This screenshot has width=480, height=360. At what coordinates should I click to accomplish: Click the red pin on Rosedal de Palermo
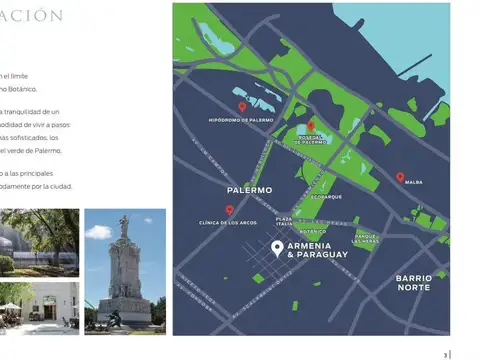pyautogui.click(x=311, y=126)
